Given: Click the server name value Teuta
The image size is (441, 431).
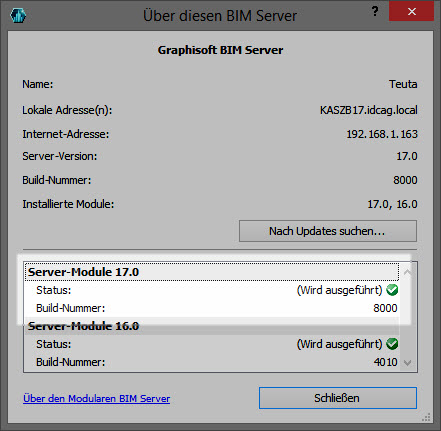Looking at the screenshot, I should [x=403, y=84].
